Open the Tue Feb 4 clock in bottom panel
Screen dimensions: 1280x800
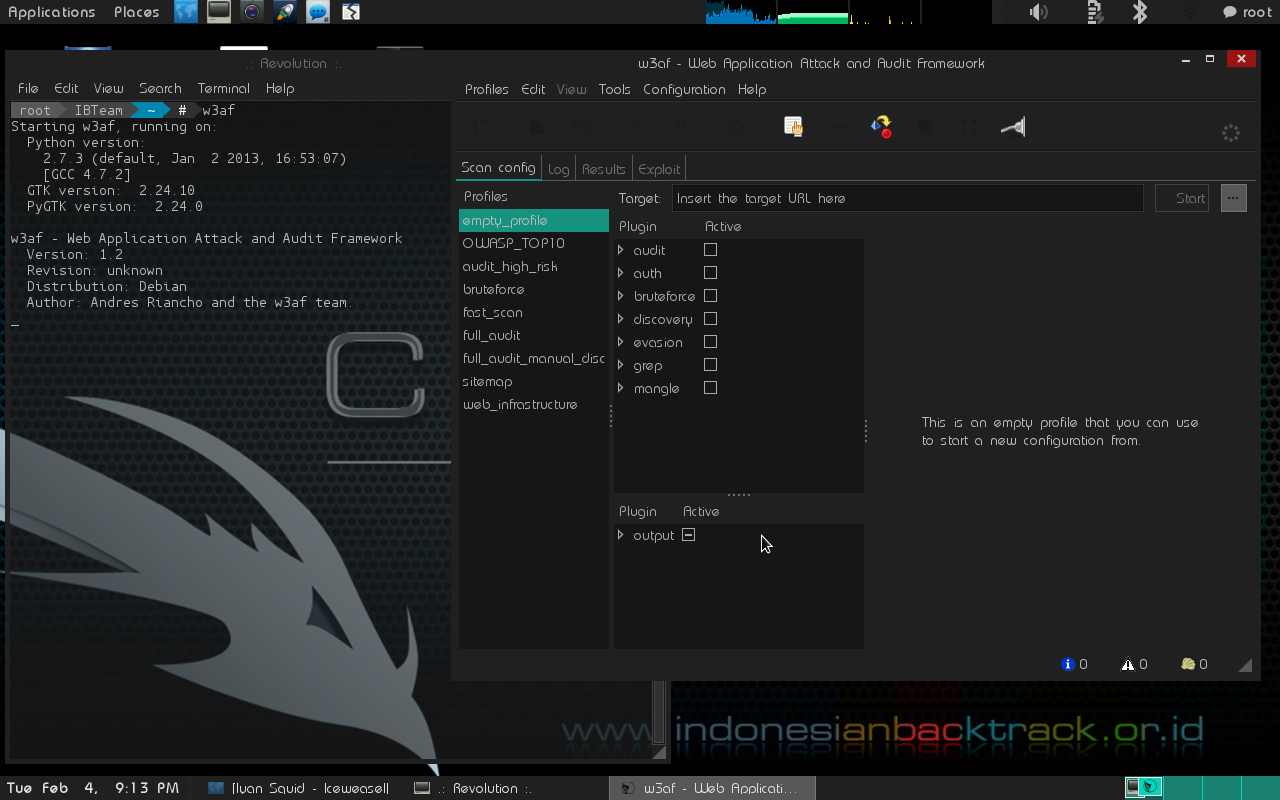pos(93,788)
